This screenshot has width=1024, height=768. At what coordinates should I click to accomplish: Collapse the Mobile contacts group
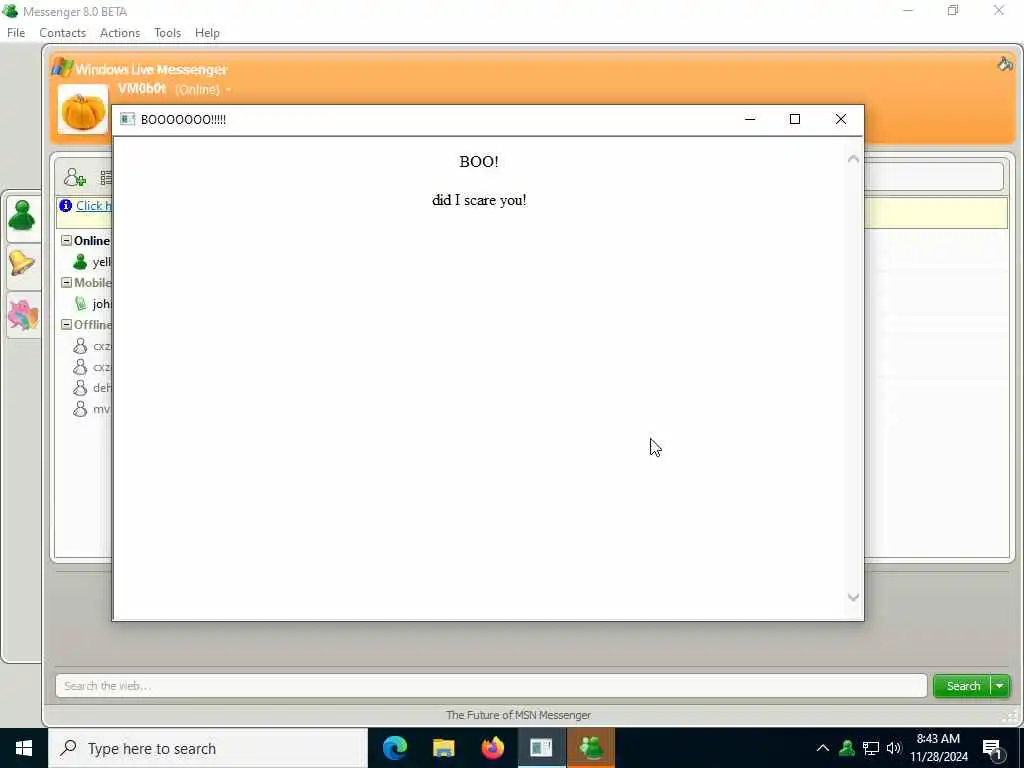[x=66, y=282]
